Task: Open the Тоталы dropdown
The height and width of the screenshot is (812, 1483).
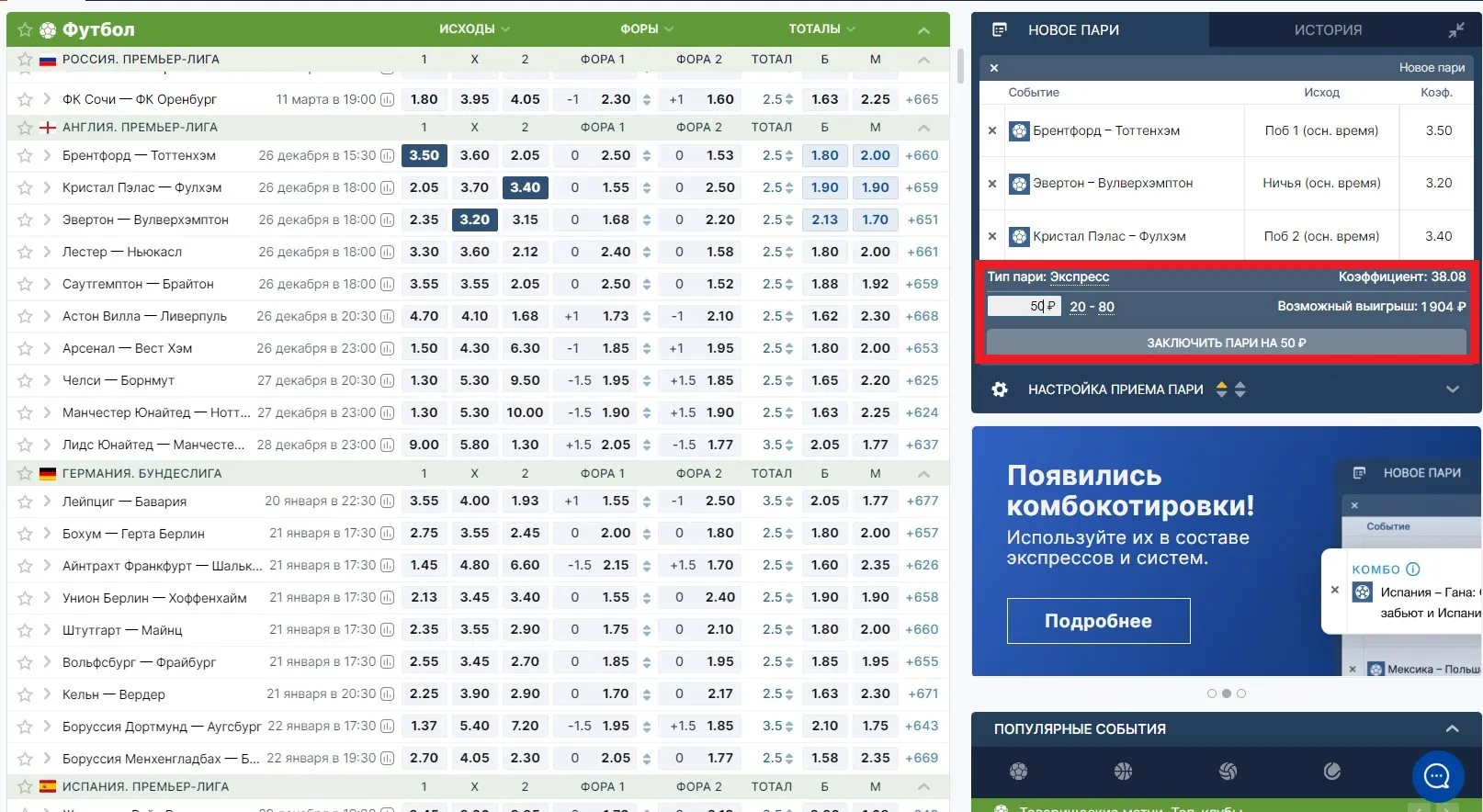Action: click(x=821, y=29)
